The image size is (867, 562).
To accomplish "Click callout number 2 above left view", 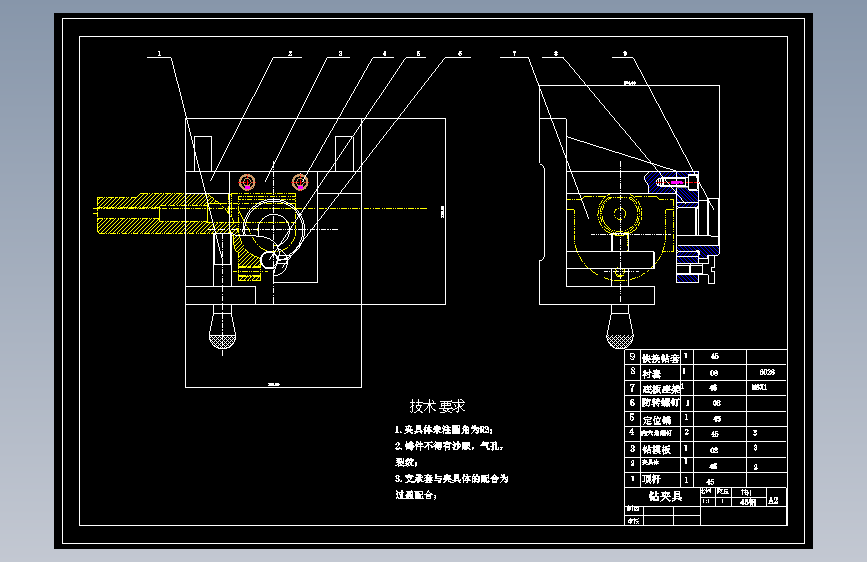I will [x=290, y=54].
